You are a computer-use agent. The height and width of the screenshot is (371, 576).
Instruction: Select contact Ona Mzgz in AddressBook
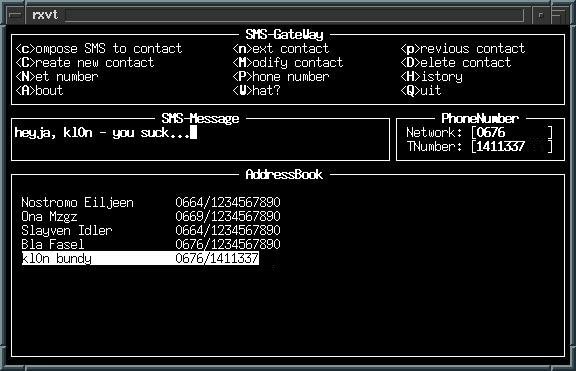(151, 216)
